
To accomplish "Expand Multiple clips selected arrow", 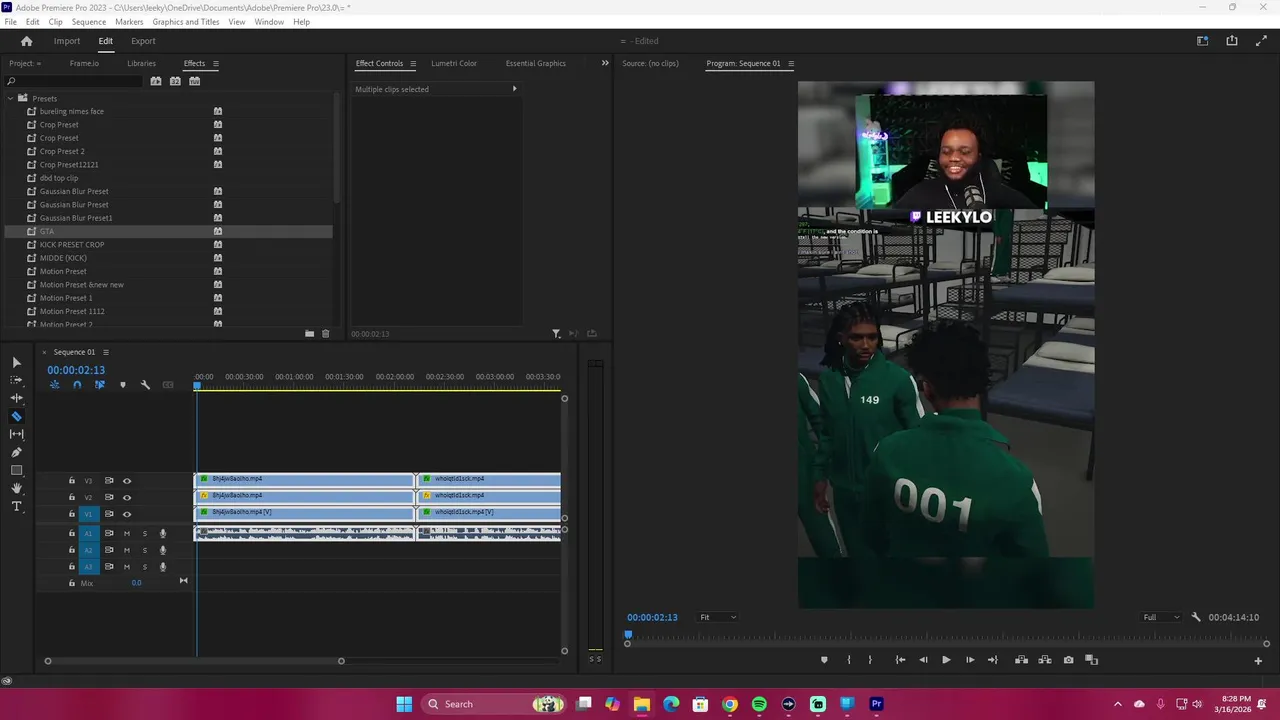I will click(514, 89).
